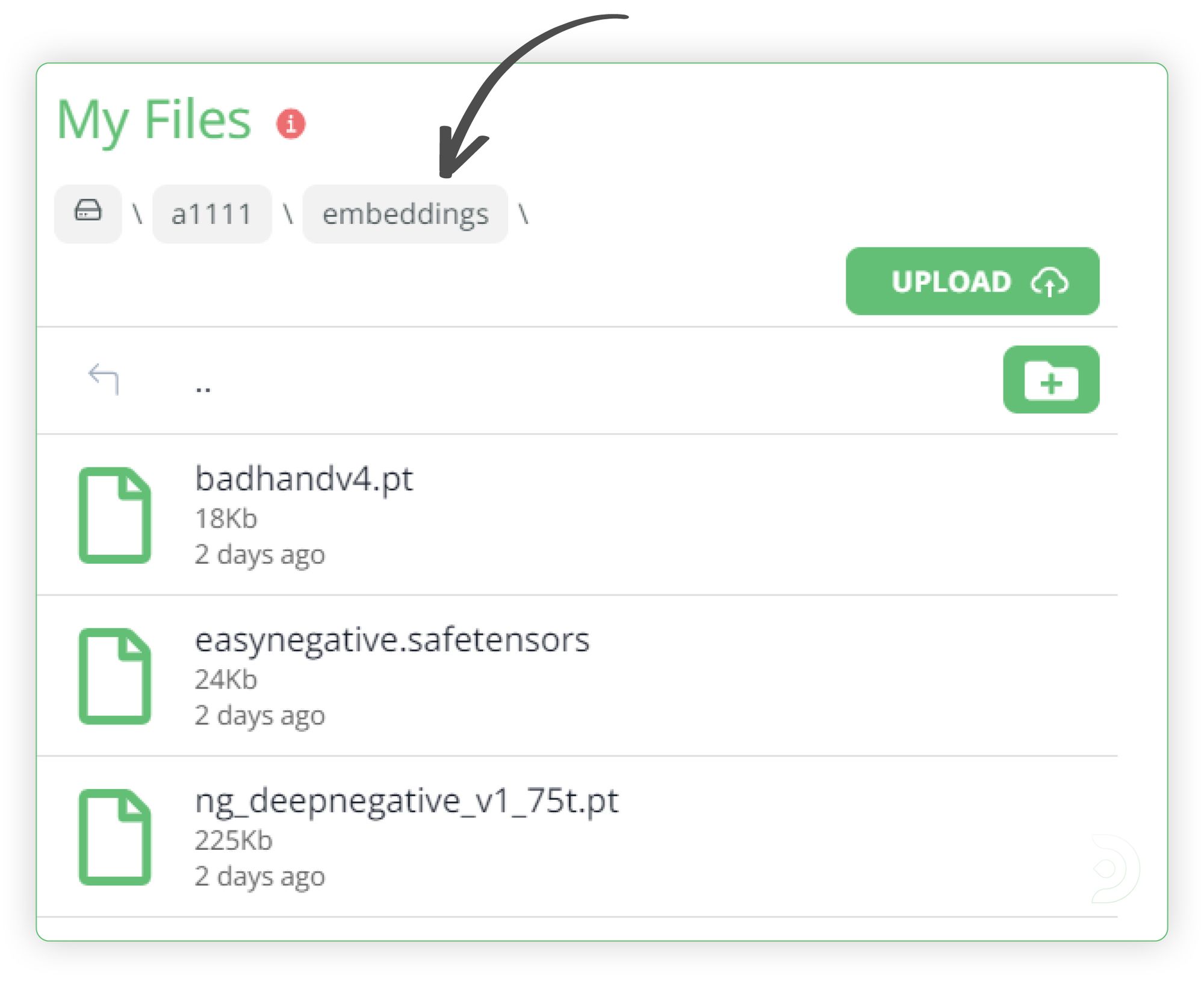The width and height of the screenshot is (1204, 1004).
Task: Select the embeddings breadcrumb
Action: pos(405,214)
